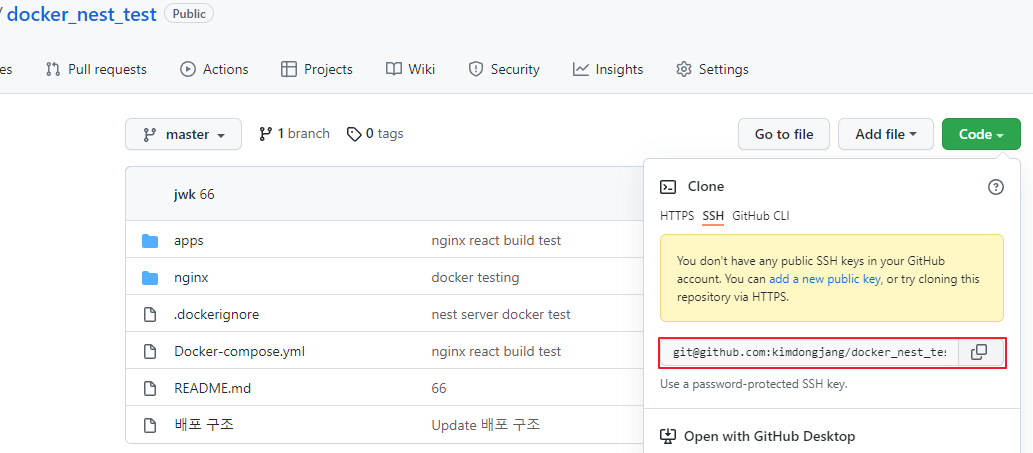Open the Clone help question mark
1033x453 pixels.
coord(995,187)
